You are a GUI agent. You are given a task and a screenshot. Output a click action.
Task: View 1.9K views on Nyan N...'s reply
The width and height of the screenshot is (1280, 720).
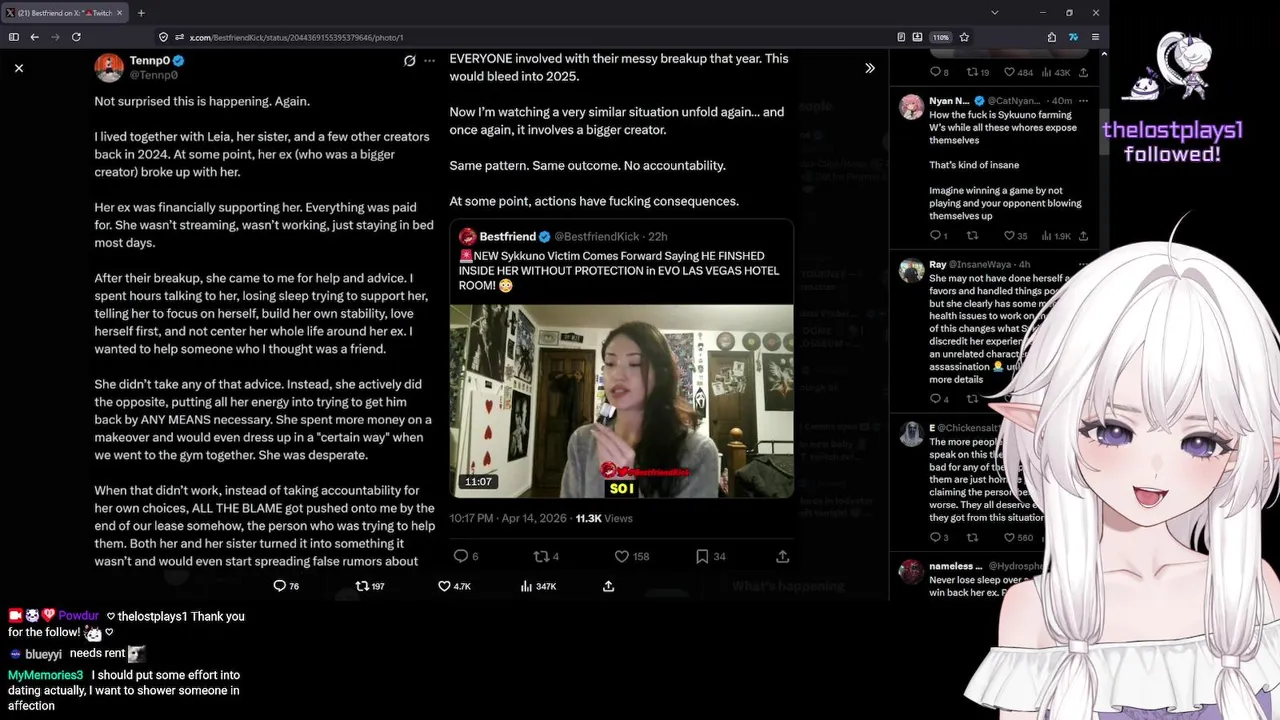point(1056,236)
